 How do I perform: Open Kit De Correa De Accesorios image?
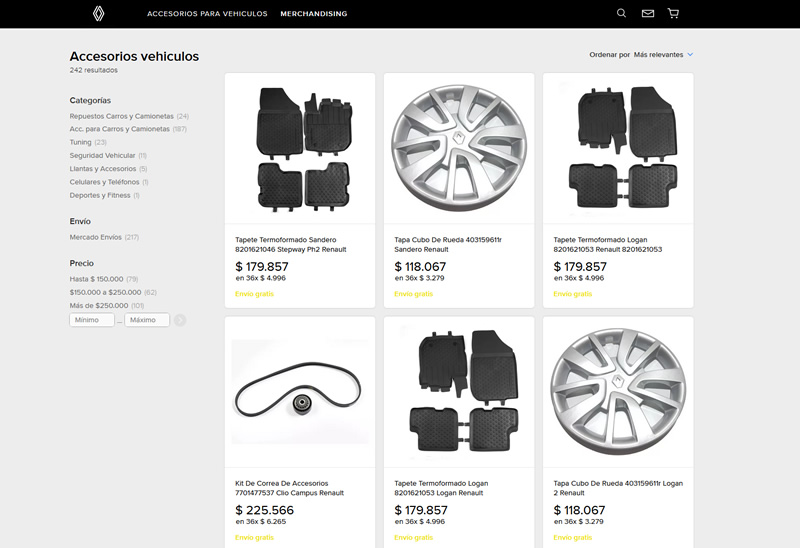point(300,392)
